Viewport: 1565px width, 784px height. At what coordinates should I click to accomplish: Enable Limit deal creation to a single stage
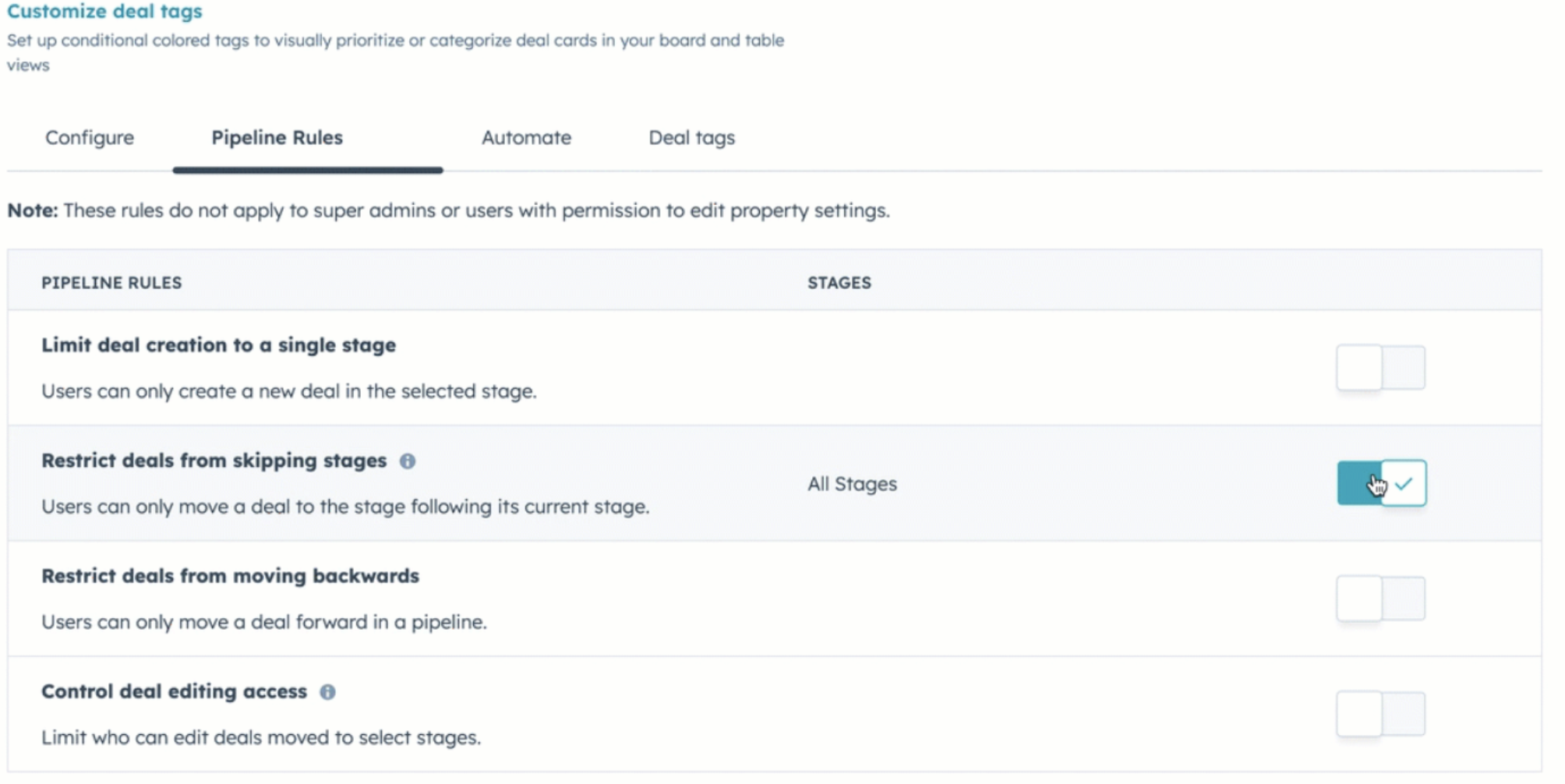[x=1381, y=367]
